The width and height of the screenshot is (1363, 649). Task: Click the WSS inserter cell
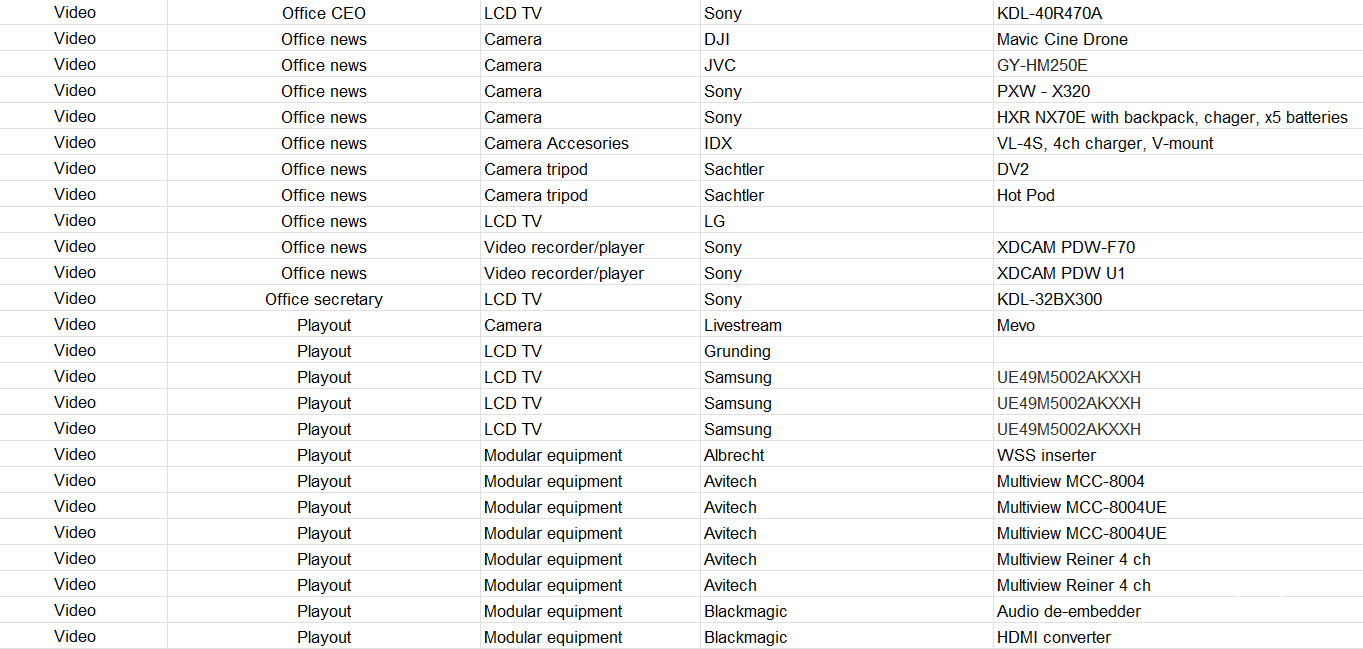click(x=1046, y=455)
